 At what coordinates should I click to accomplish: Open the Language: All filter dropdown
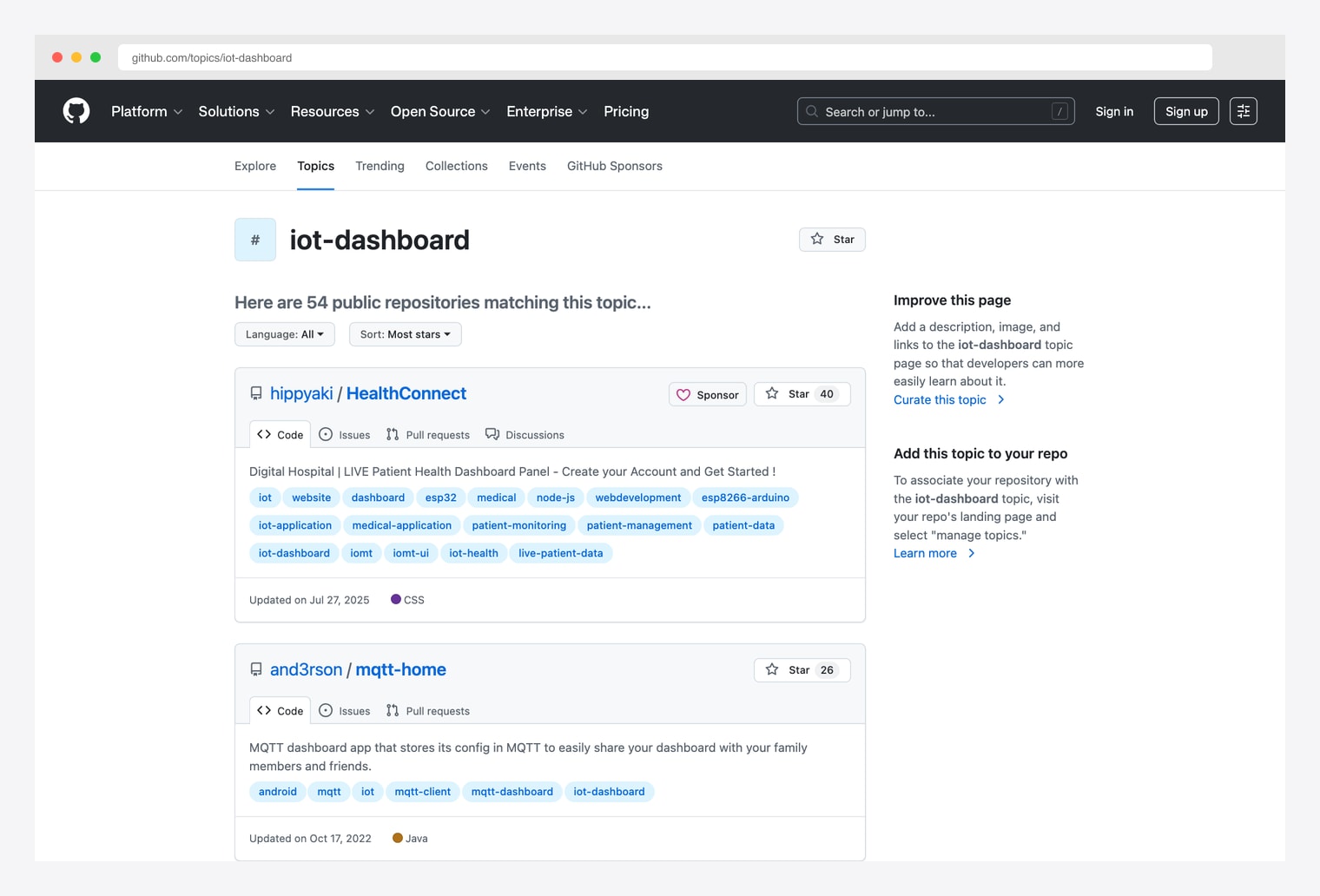coord(285,334)
